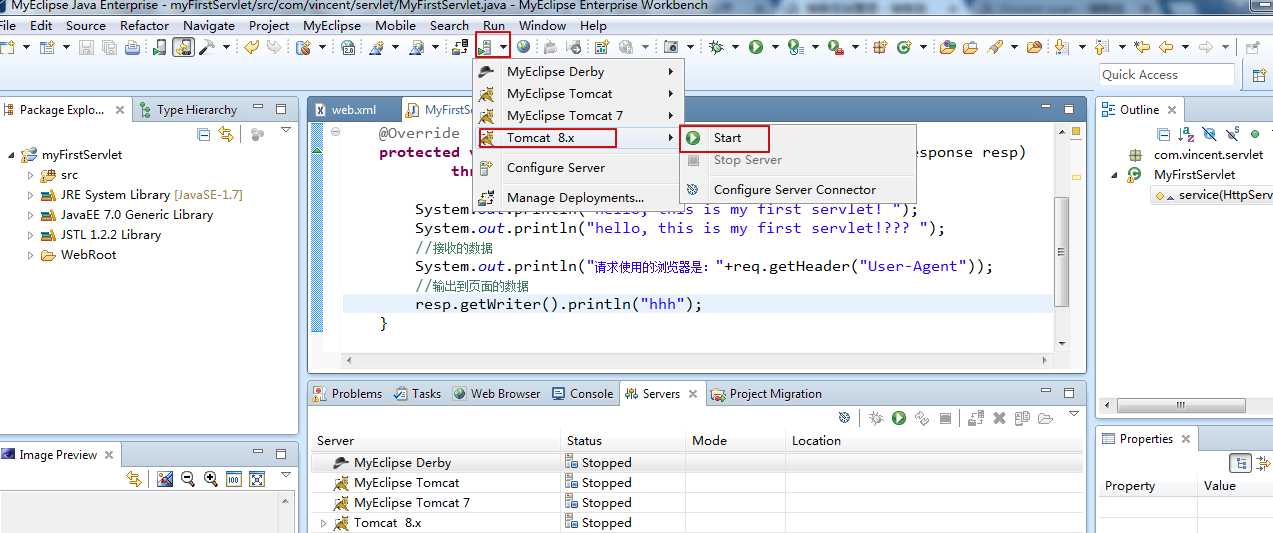
Task: Click Stop square icon in Servers view toolbar
Action: (x=946, y=418)
